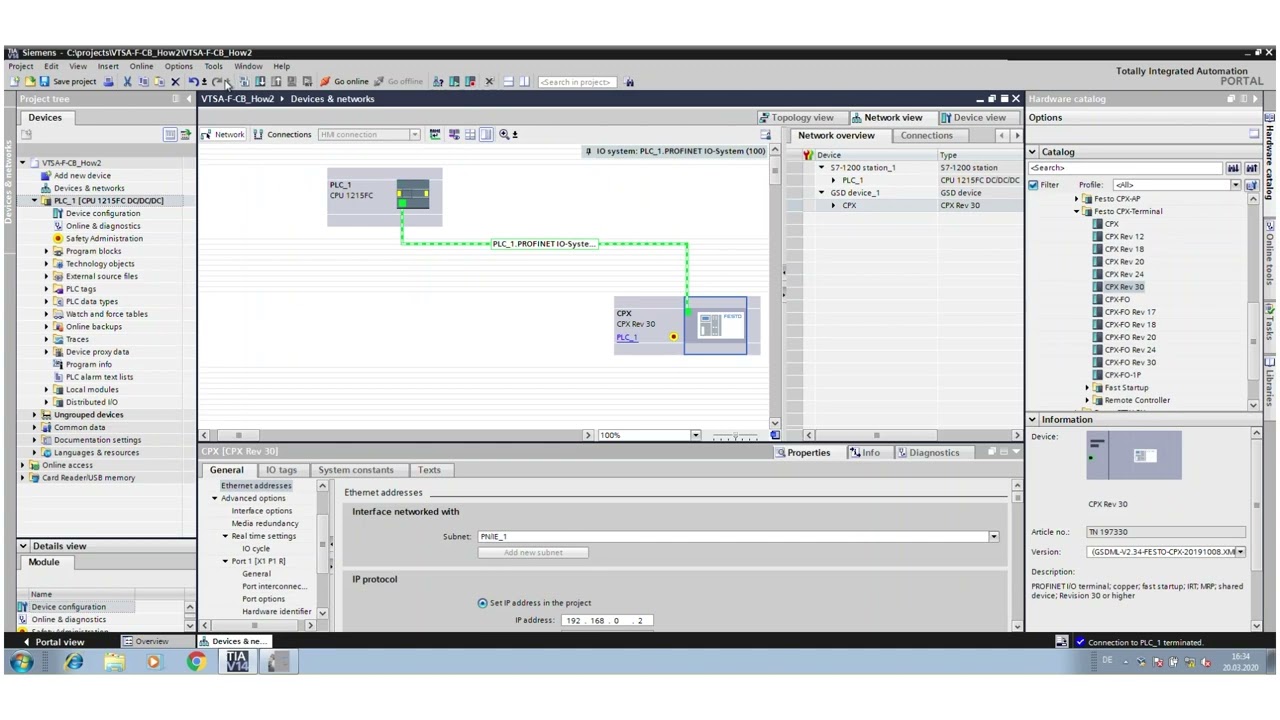This screenshot has height=720, width=1280.
Task: Click the Cut scissors icon
Action: (127, 82)
